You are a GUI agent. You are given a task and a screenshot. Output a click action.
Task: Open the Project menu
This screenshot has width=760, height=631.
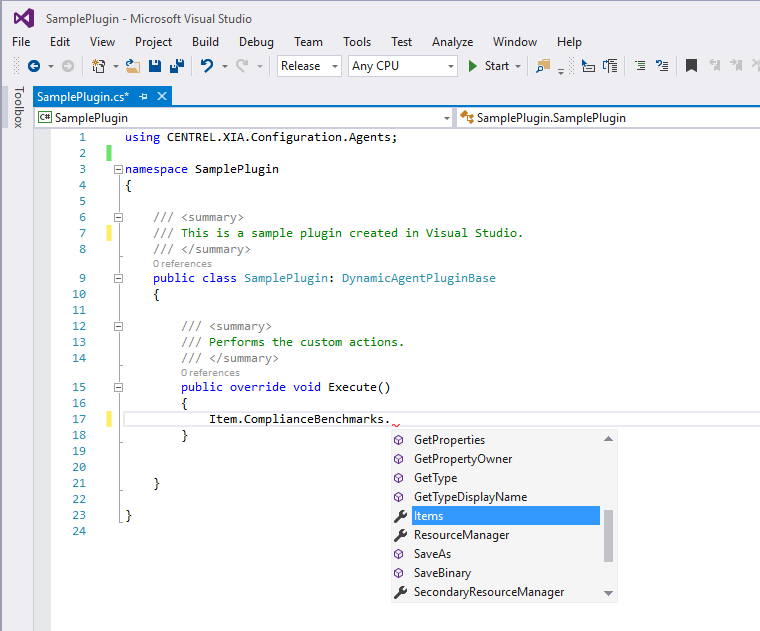pos(153,42)
